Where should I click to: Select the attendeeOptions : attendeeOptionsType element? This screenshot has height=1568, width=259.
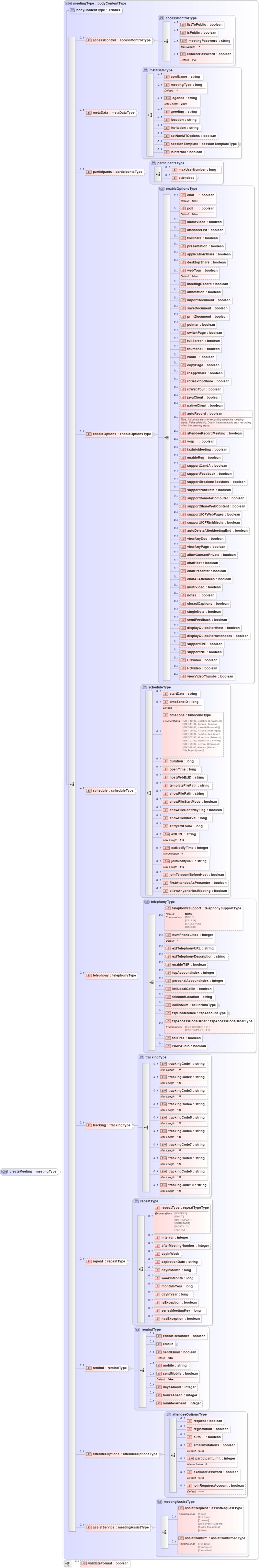tap(122, 1454)
